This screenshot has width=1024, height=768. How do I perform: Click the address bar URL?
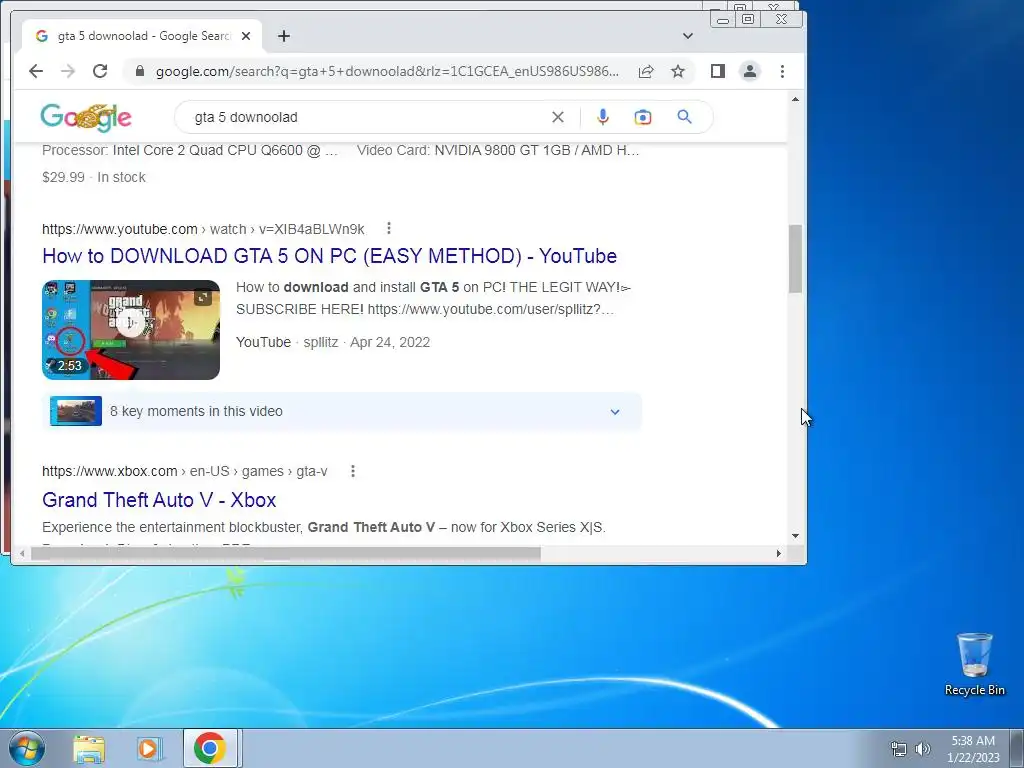click(x=387, y=71)
